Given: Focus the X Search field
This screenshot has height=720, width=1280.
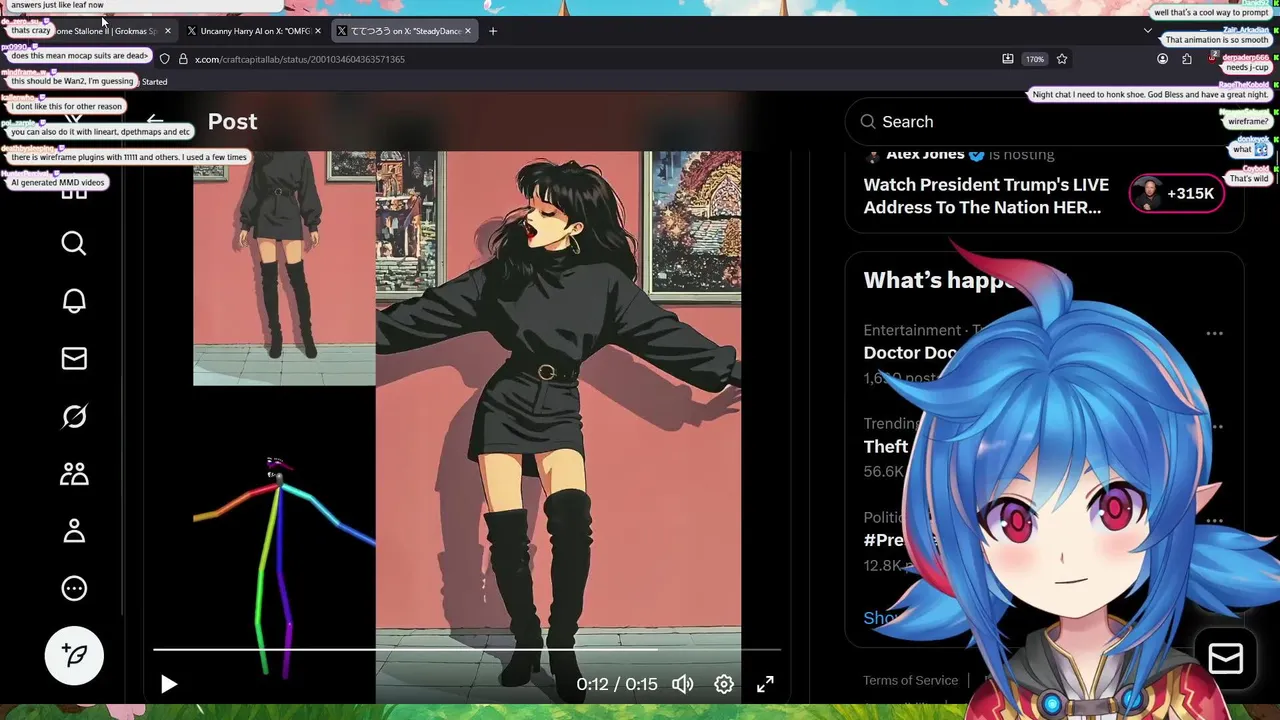Looking at the screenshot, I should (x=1045, y=121).
